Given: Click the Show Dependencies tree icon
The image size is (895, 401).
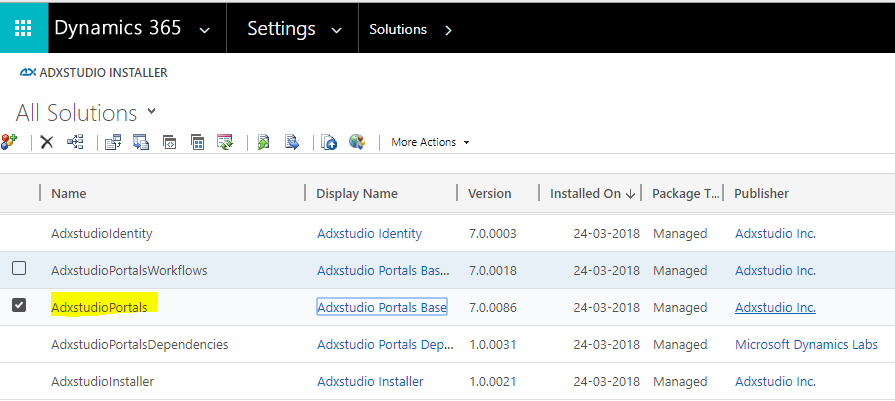Looking at the screenshot, I should pyautogui.click(x=75, y=142).
